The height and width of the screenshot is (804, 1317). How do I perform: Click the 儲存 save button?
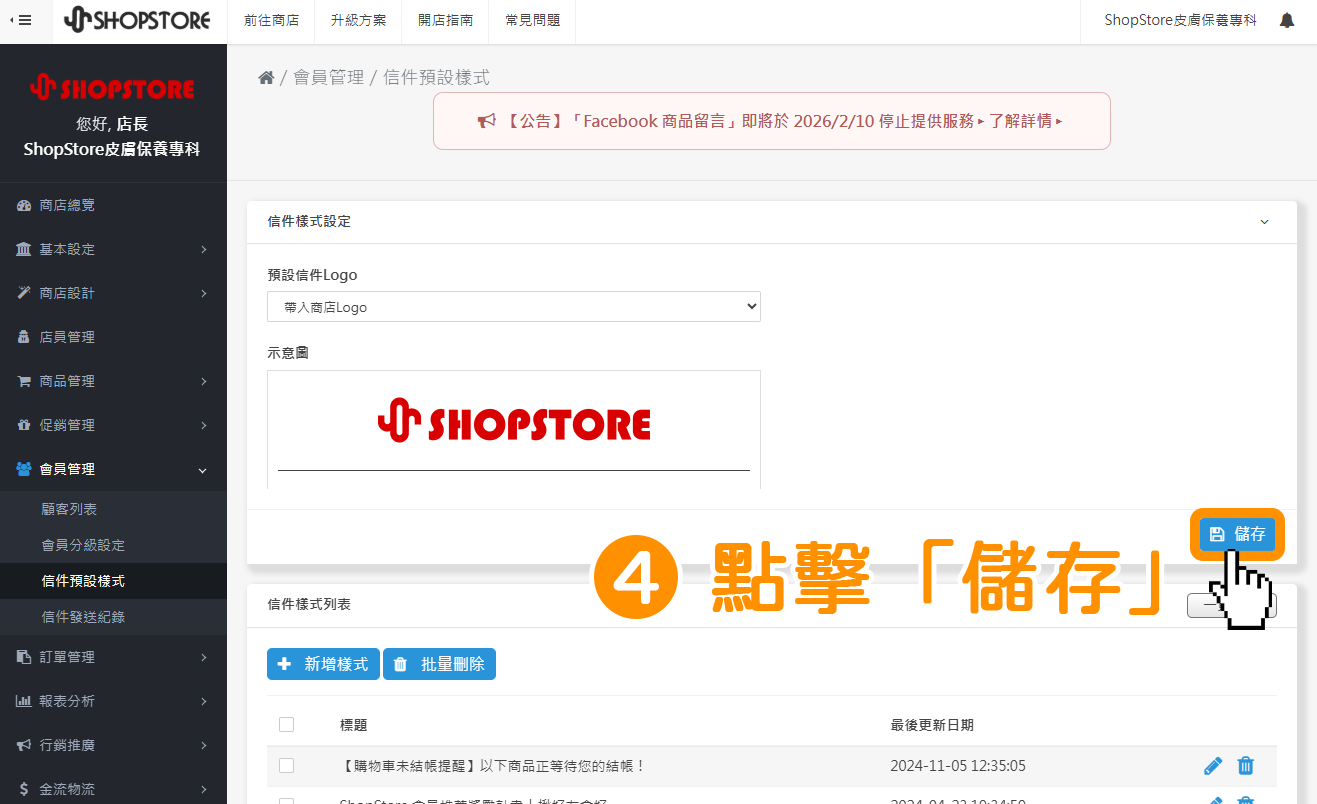(1237, 534)
